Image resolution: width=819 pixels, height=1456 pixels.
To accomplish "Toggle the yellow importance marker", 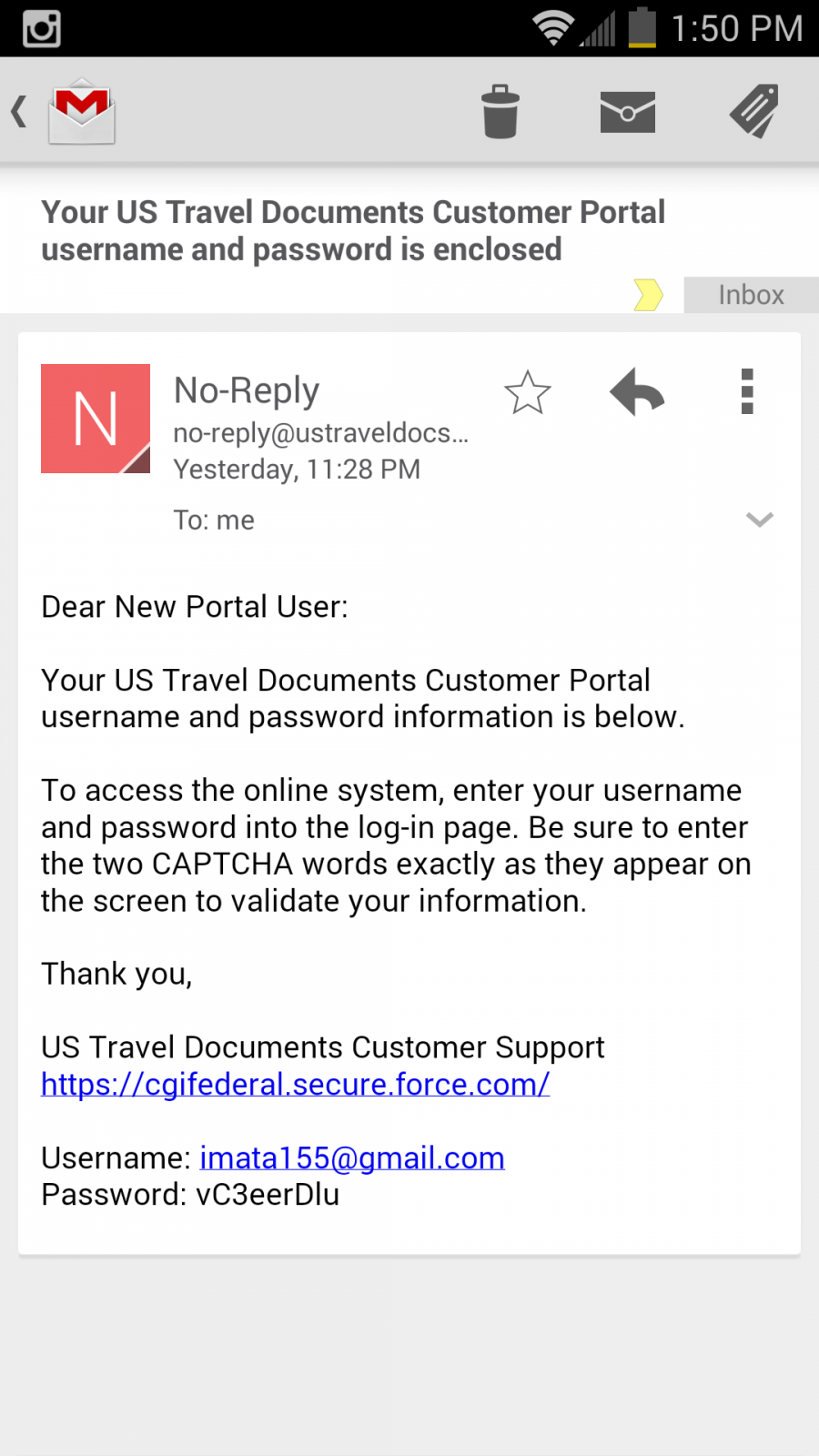I will click(648, 295).
